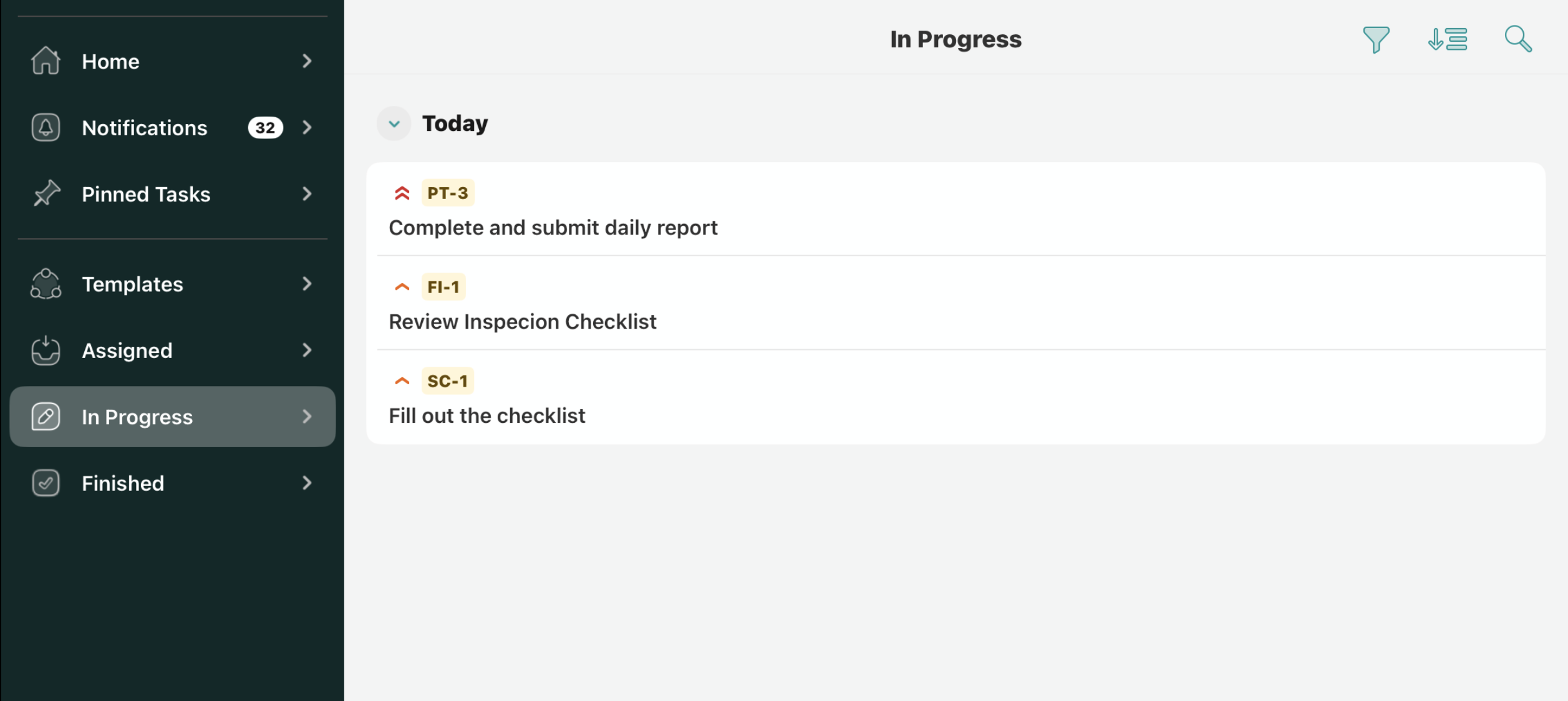Click the search magnifier icon

[x=1518, y=39]
